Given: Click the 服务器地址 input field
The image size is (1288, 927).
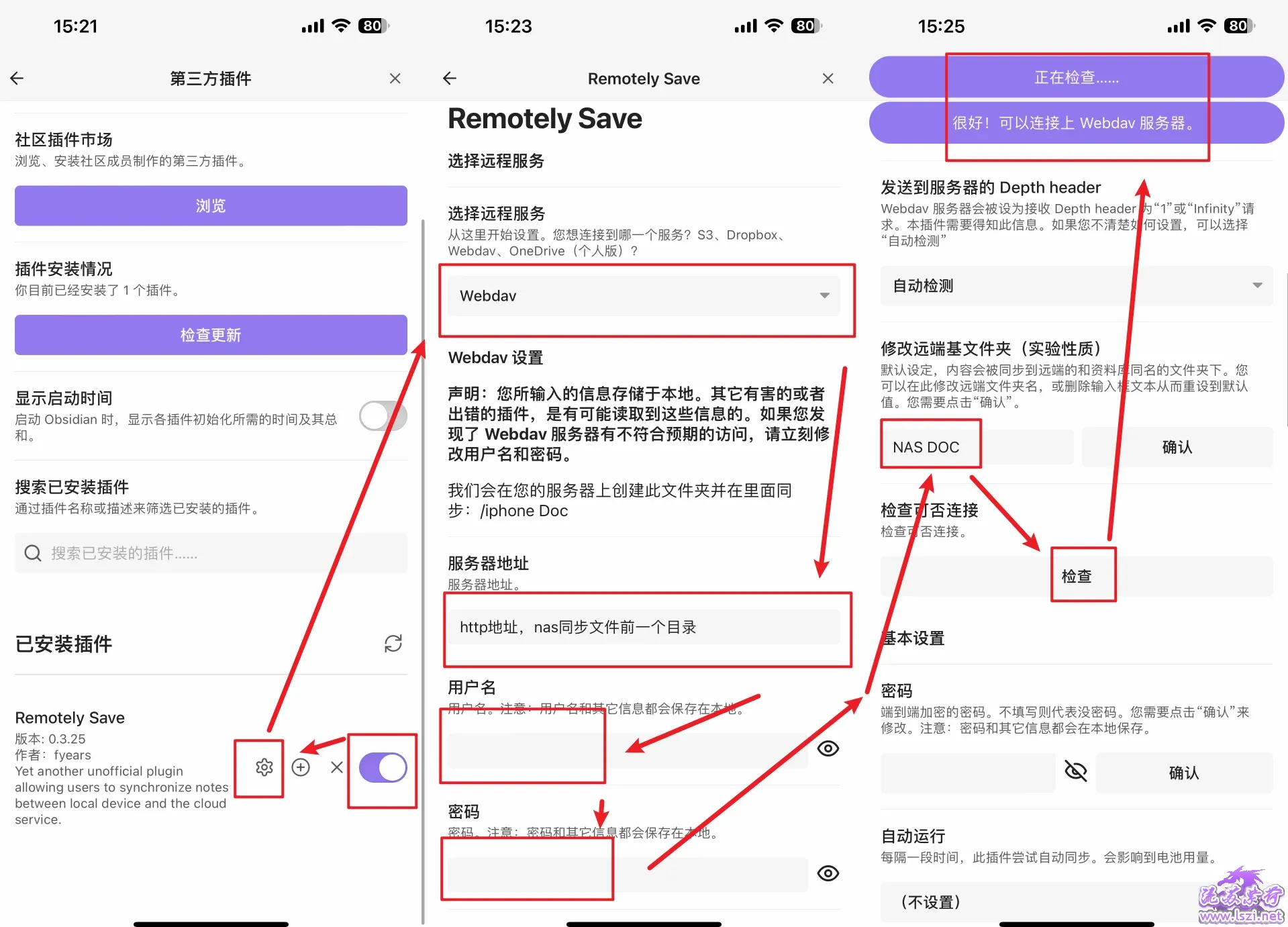Looking at the screenshot, I should click(x=644, y=627).
